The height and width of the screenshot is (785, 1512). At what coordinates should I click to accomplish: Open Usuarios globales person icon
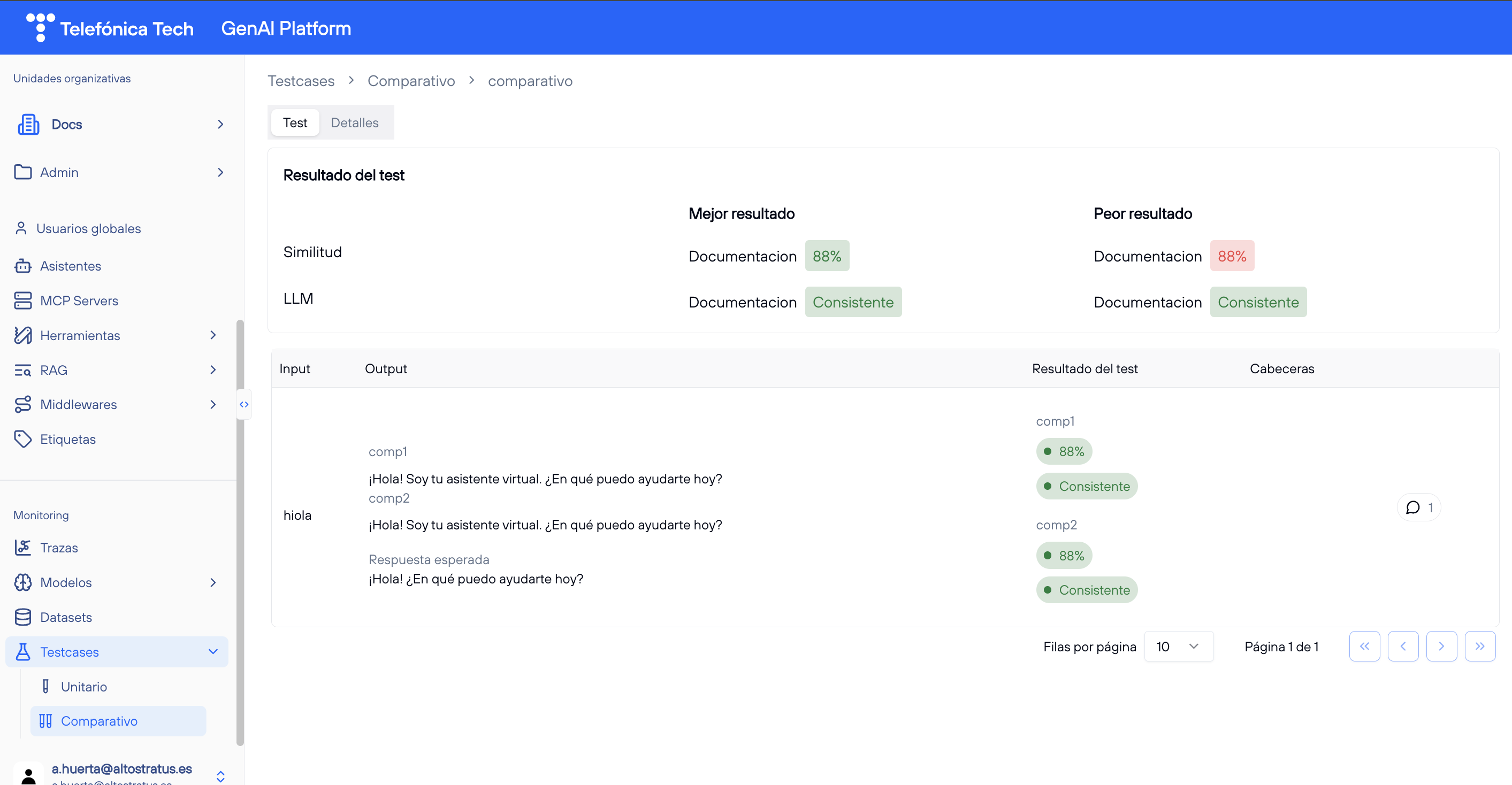[21, 228]
